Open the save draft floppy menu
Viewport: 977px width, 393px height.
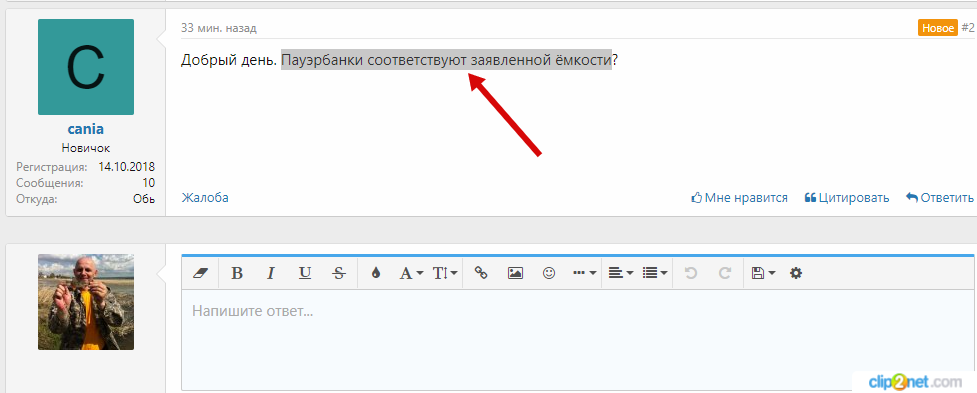pos(763,273)
